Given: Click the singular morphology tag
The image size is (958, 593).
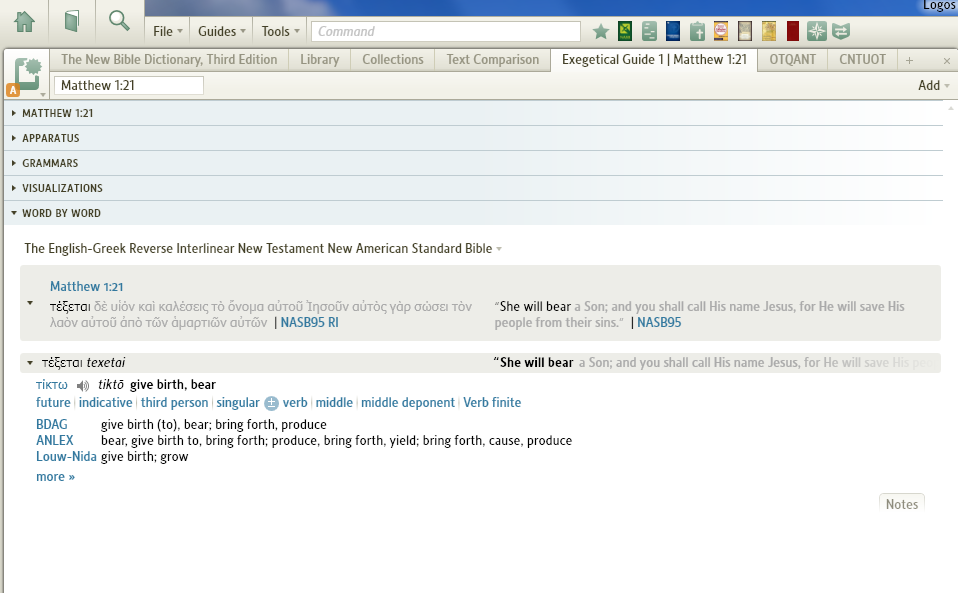Looking at the screenshot, I should pyautogui.click(x=238, y=402).
